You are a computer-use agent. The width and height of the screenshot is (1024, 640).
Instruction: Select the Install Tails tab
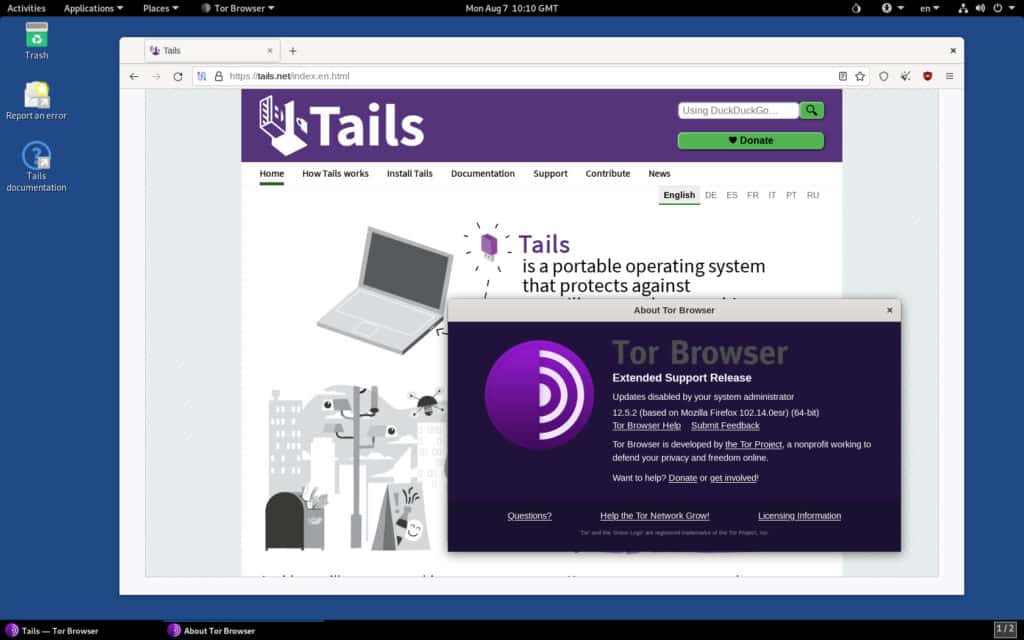[x=410, y=173]
